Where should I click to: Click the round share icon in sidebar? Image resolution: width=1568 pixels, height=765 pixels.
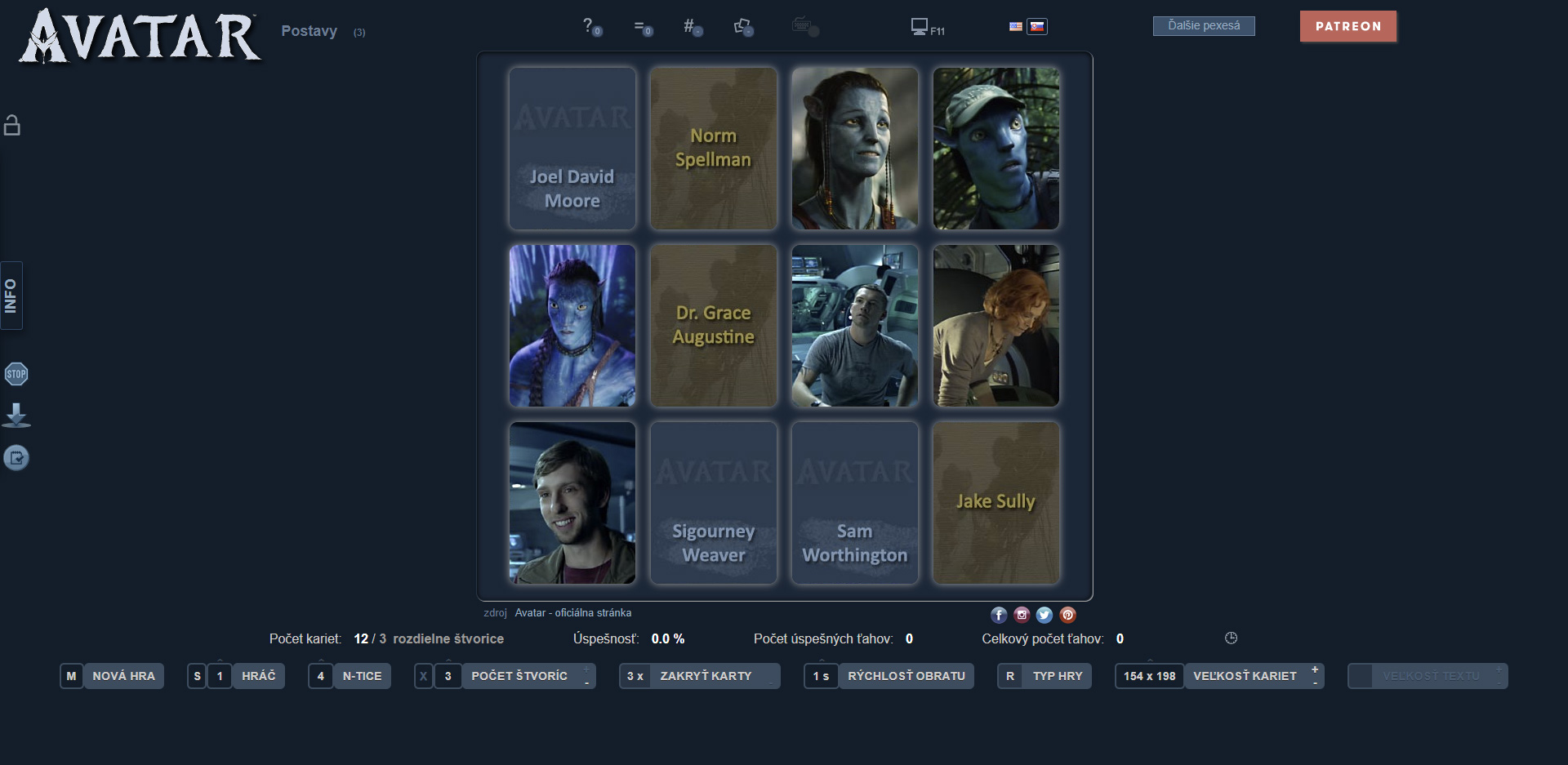pyautogui.click(x=16, y=458)
